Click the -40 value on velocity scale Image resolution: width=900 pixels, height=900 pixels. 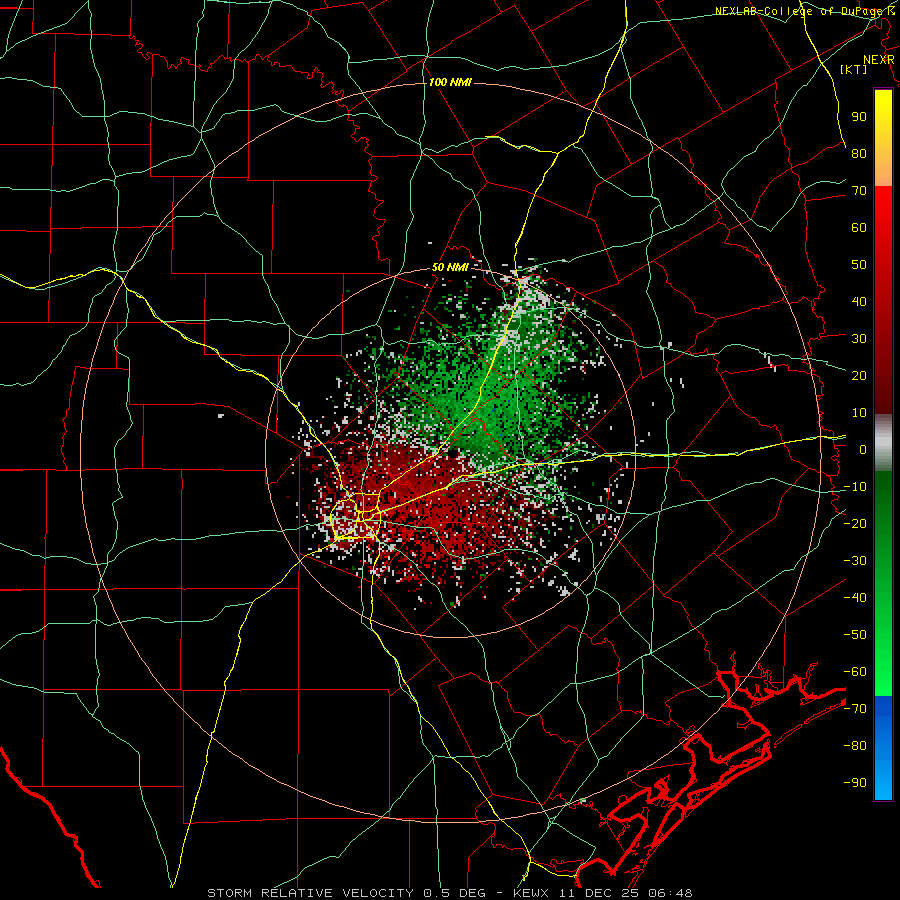[855, 598]
